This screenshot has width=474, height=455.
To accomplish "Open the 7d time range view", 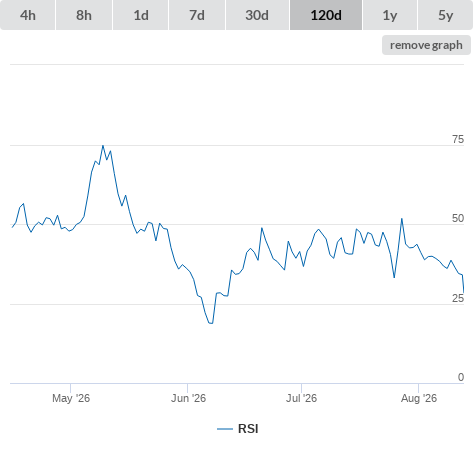I will 197,15.
